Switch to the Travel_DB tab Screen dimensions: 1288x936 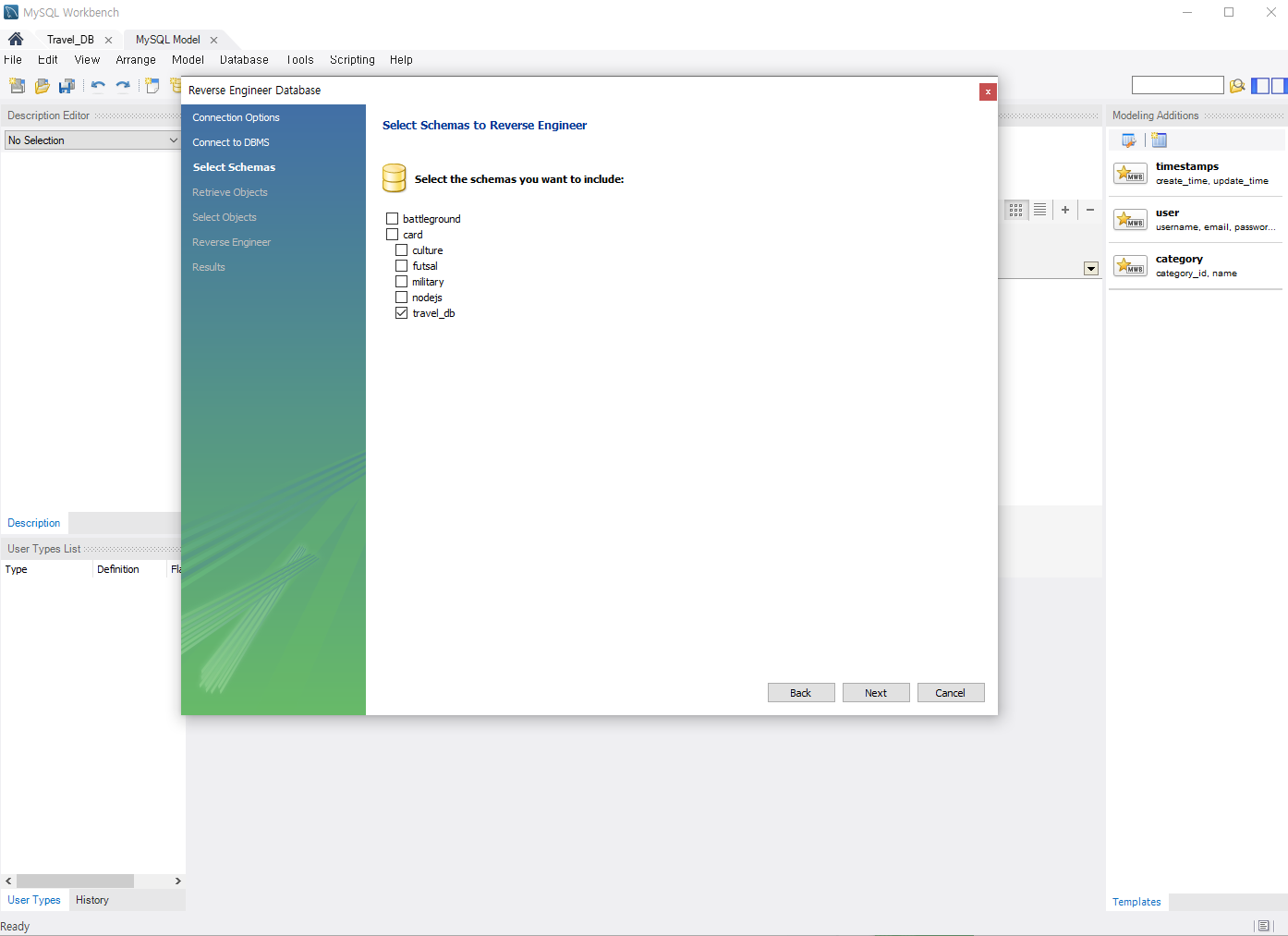tap(70, 40)
